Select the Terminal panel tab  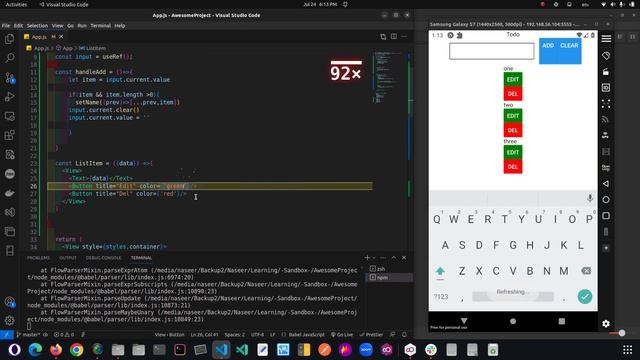[141, 258]
